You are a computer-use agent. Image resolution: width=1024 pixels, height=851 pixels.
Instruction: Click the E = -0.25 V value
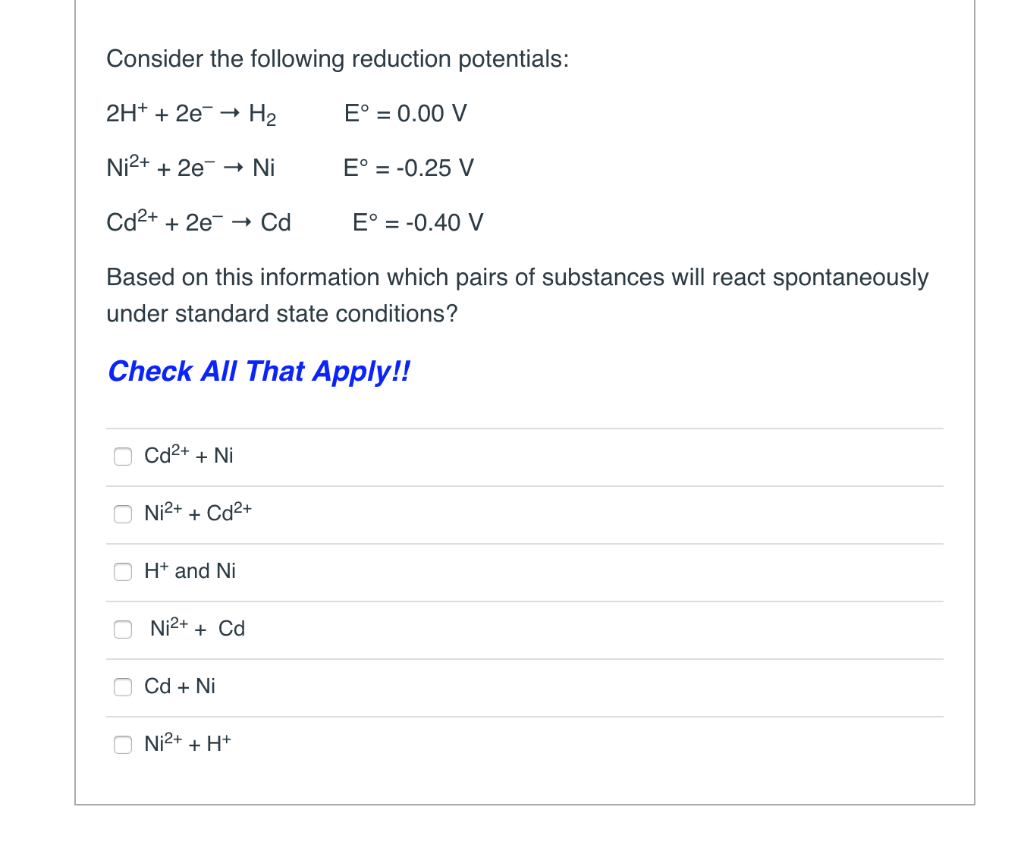pos(410,168)
